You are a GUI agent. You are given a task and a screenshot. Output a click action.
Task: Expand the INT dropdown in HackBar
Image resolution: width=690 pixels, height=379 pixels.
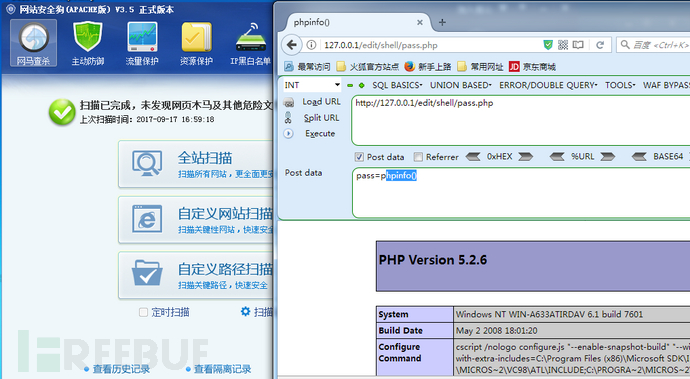[312, 85]
